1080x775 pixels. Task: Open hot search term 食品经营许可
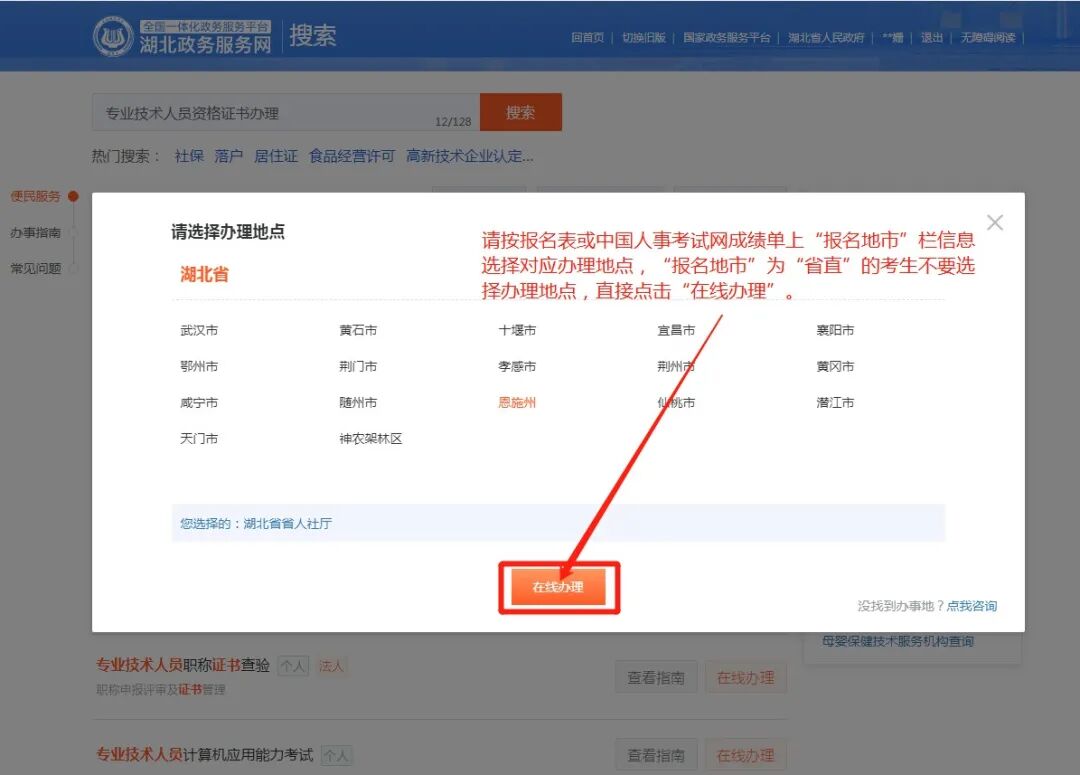(x=352, y=156)
